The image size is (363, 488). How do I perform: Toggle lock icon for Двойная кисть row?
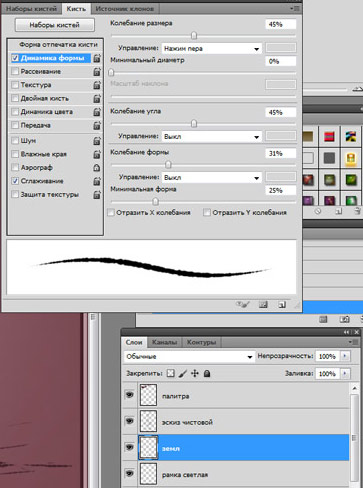click(97, 98)
